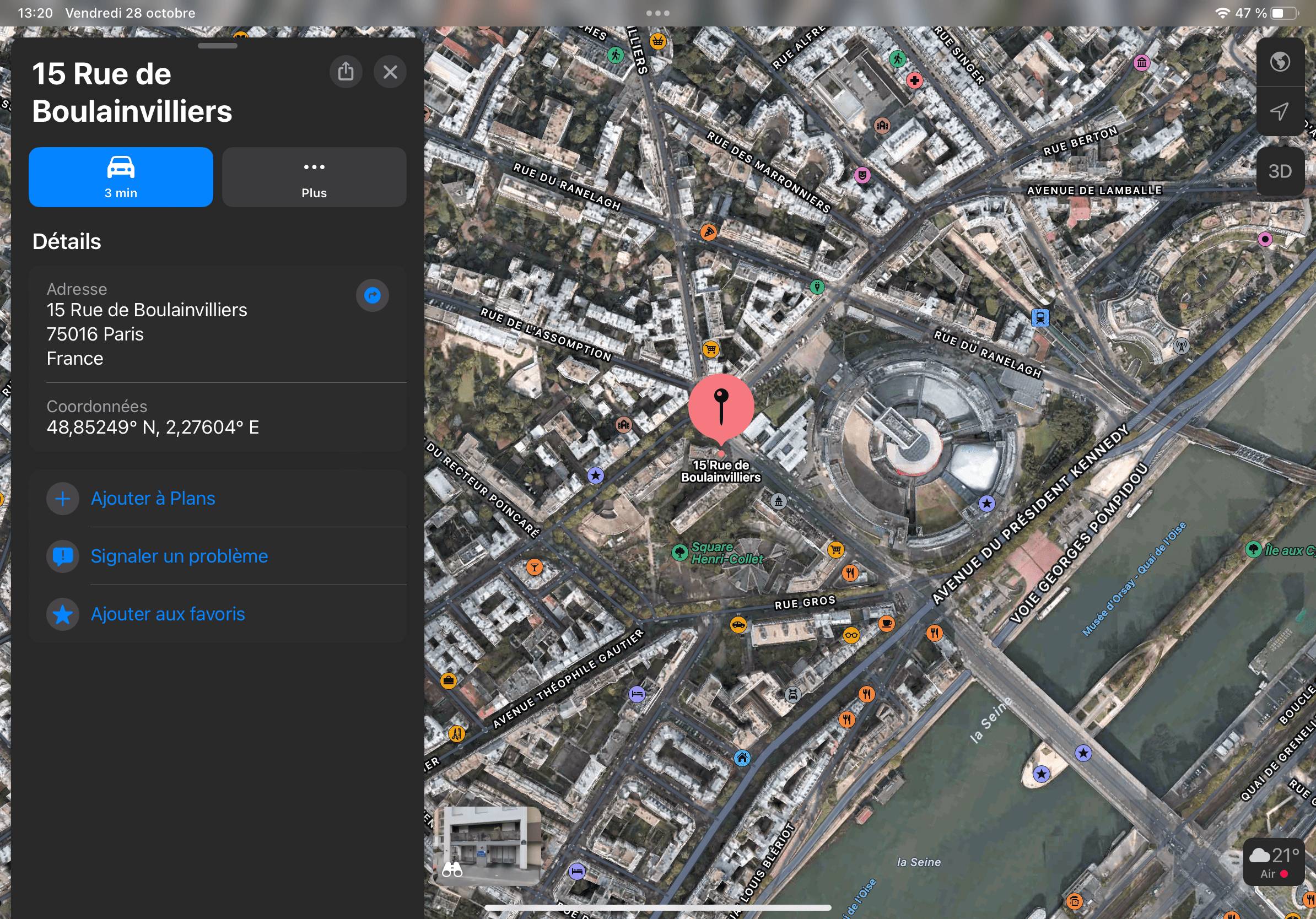Viewport: 1316px width, 919px height.
Task: Start the 3 min driving directions
Action: click(121, 177)
